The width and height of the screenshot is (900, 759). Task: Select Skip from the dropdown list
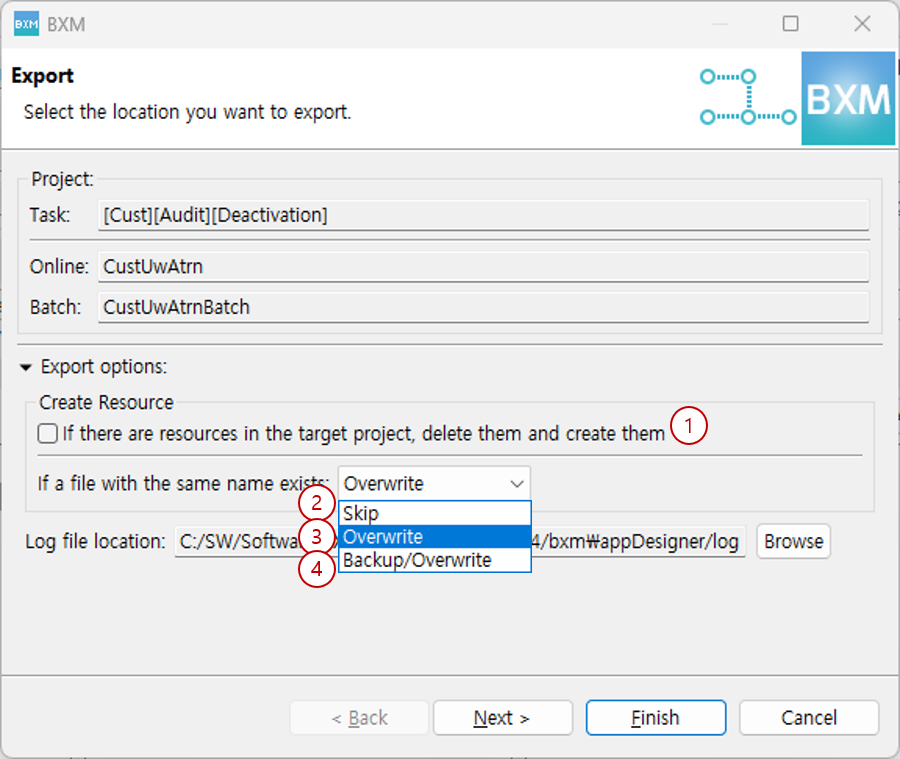[x=434, y=513]
